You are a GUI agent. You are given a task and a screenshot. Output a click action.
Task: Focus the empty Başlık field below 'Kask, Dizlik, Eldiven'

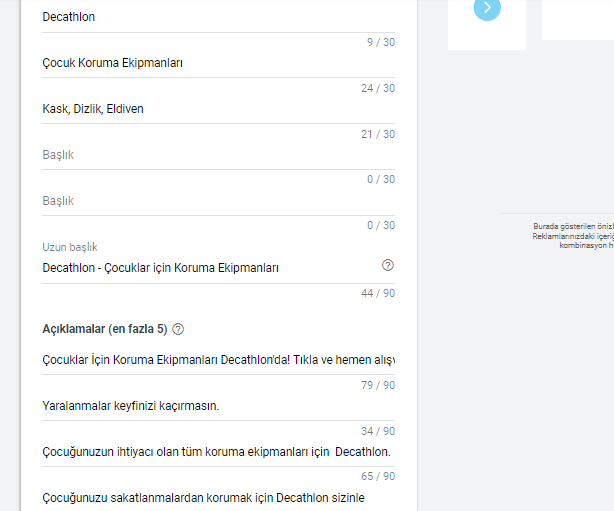pyautogui.click(x=218, y=155)
